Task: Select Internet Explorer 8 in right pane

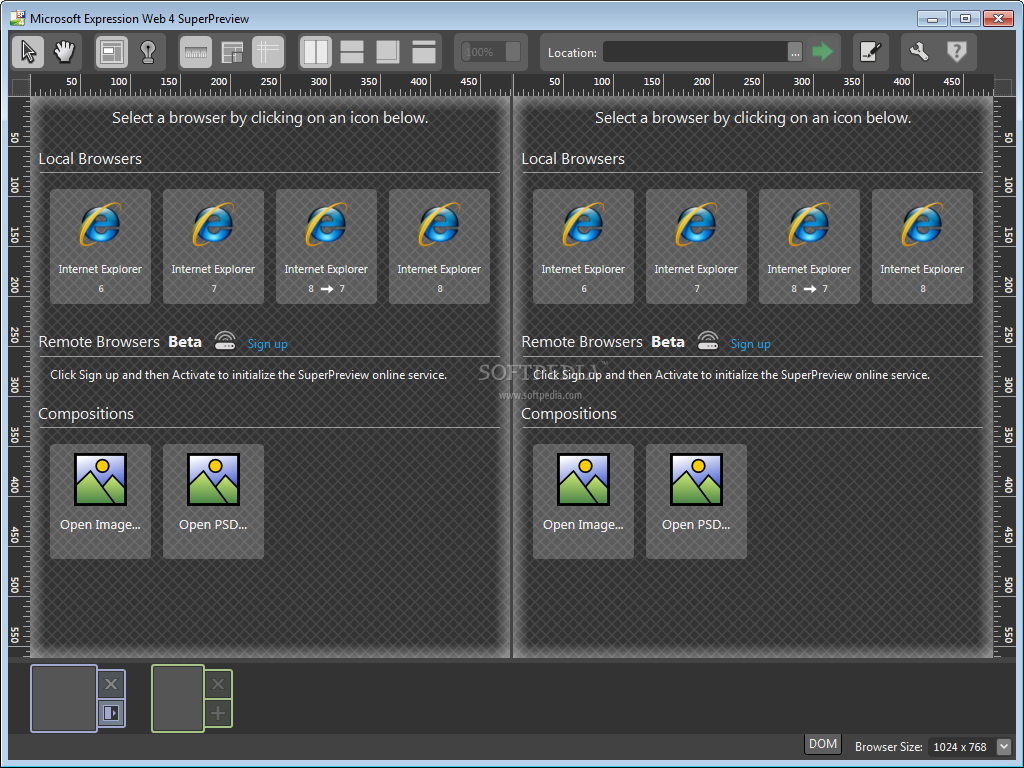Action: [922, 247]
